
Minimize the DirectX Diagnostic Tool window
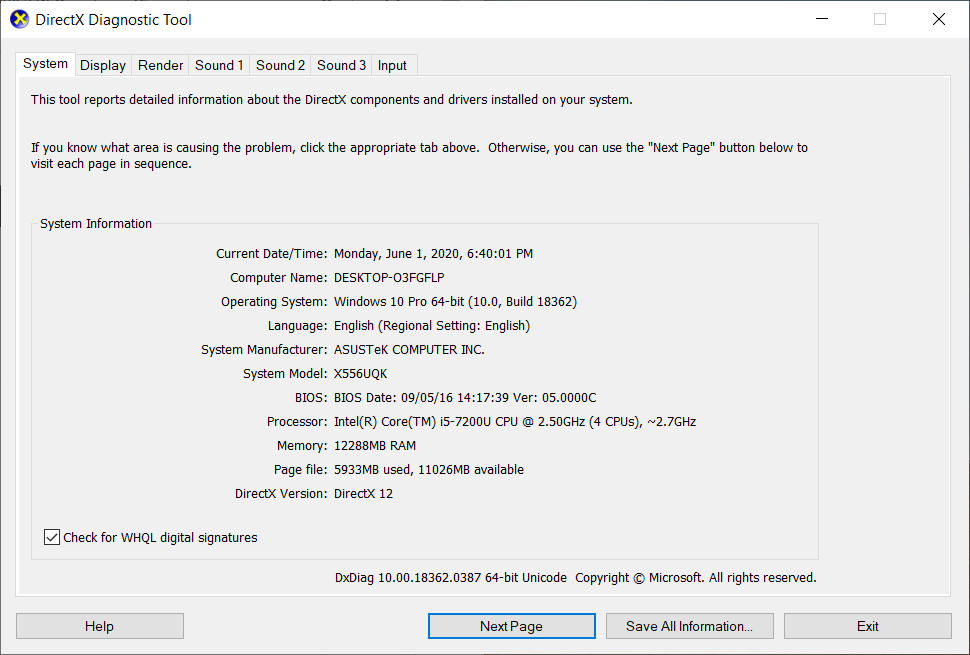tap(821, 19)
